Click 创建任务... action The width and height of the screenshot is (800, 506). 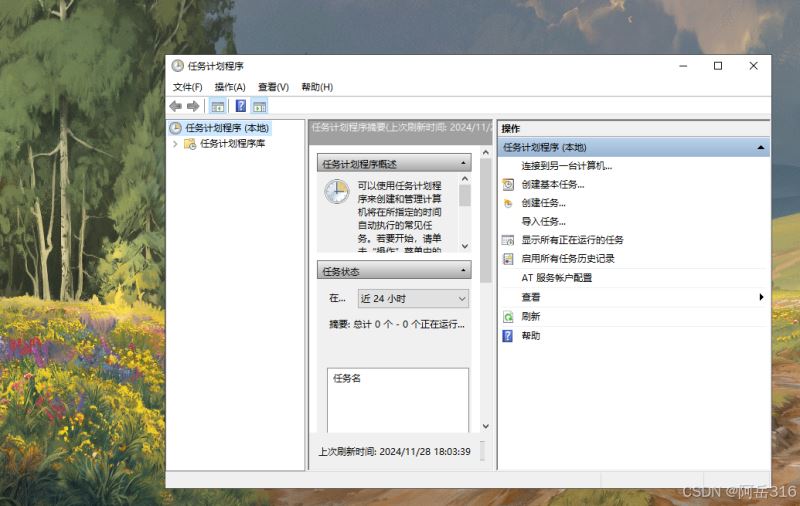[x=543, y=203]
